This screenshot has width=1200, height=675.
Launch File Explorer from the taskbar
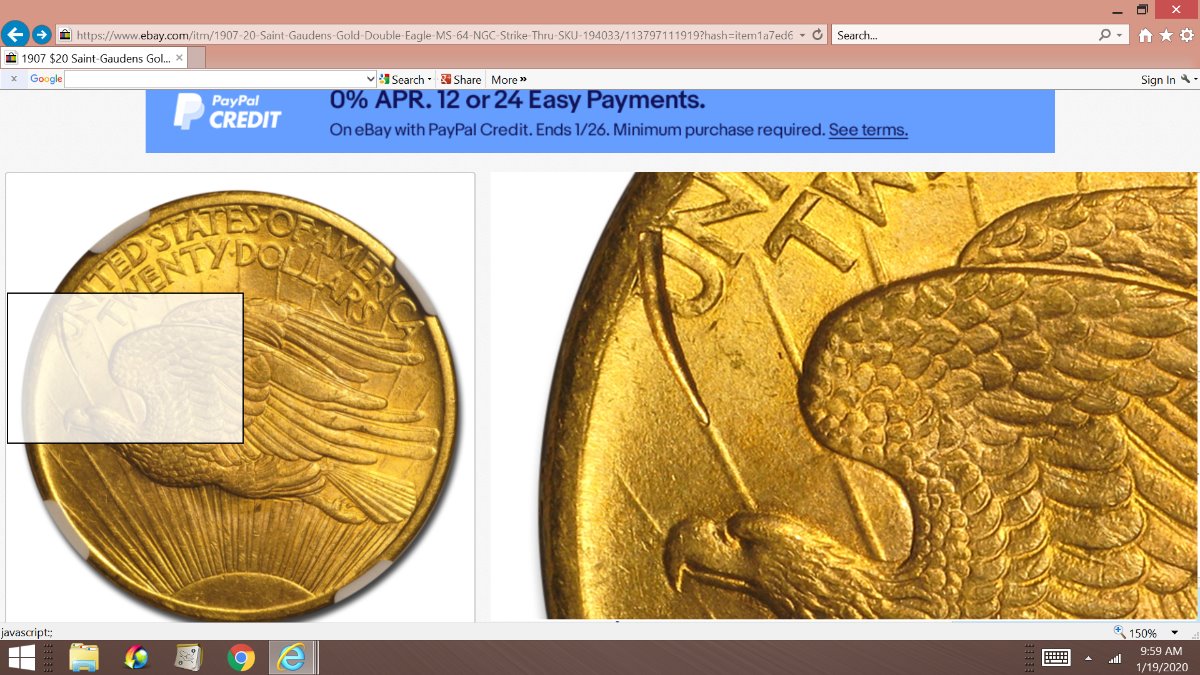tap(84, 657)
